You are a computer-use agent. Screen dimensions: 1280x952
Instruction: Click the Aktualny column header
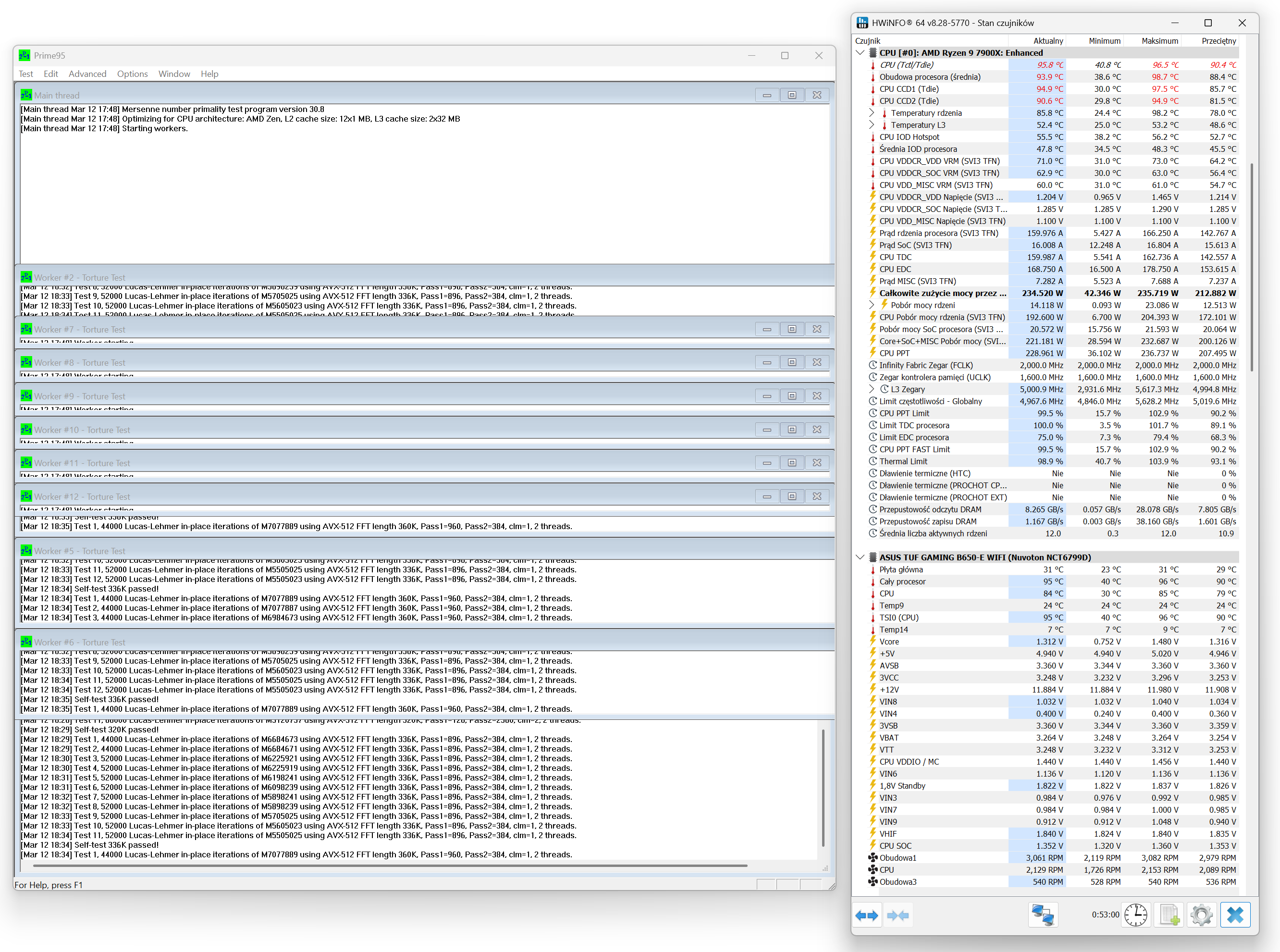(1048, 41)
